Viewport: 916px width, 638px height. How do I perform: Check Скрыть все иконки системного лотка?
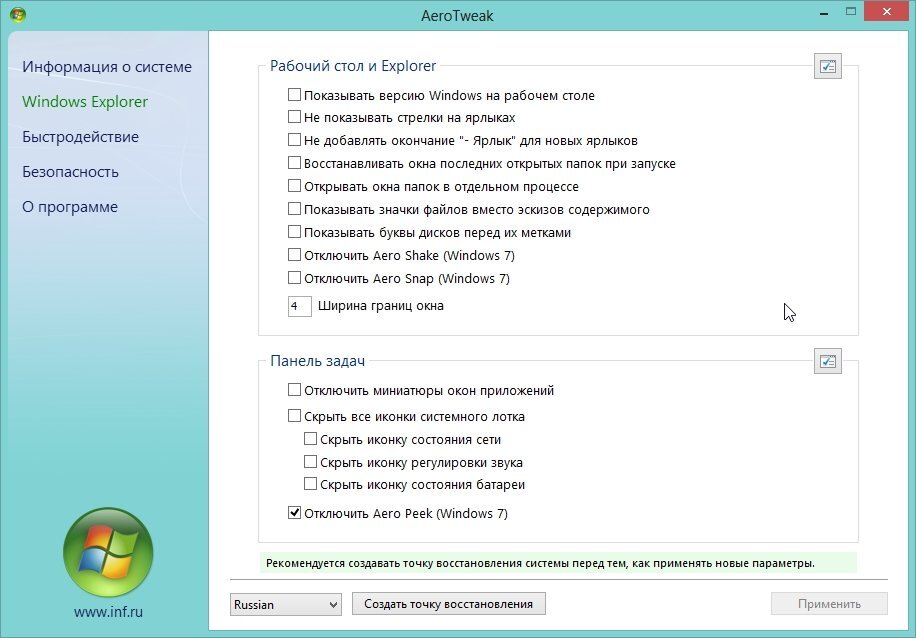tap(294, 416)
